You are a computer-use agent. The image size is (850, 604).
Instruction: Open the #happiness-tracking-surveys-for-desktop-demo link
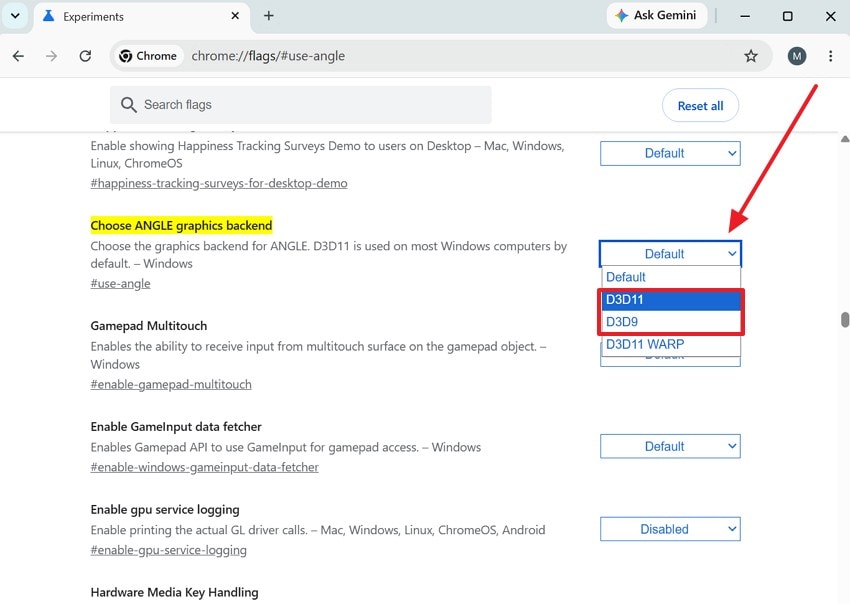click(219, 183)
